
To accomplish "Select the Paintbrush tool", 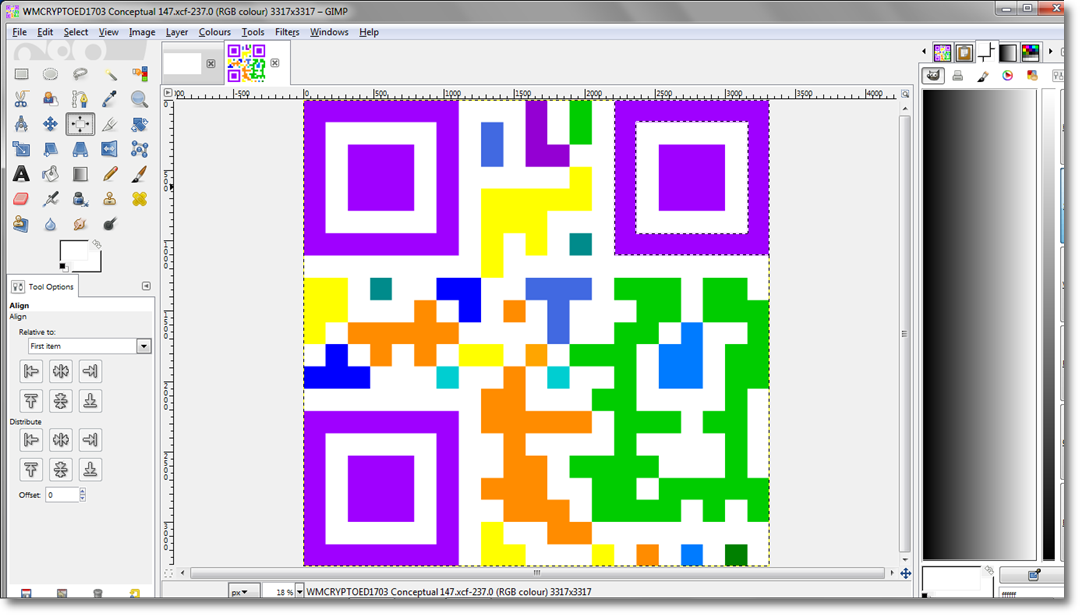I will tap(139, 174).
